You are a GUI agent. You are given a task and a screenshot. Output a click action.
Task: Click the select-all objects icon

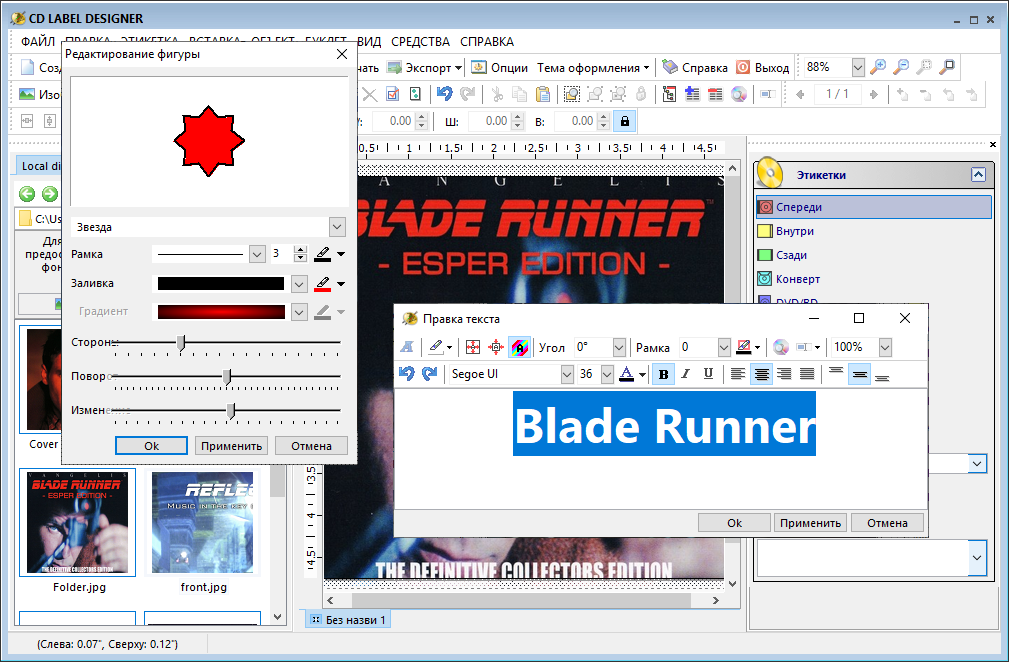pyautogui.click(x=571, y=95)
